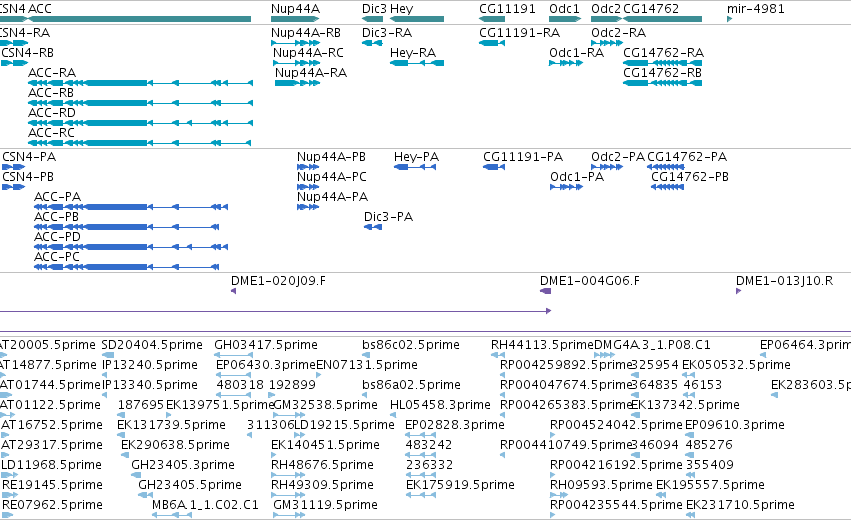The image size is (851, 520).
Task: Select the CG11191 gene label
Action: tap(507, 9)
